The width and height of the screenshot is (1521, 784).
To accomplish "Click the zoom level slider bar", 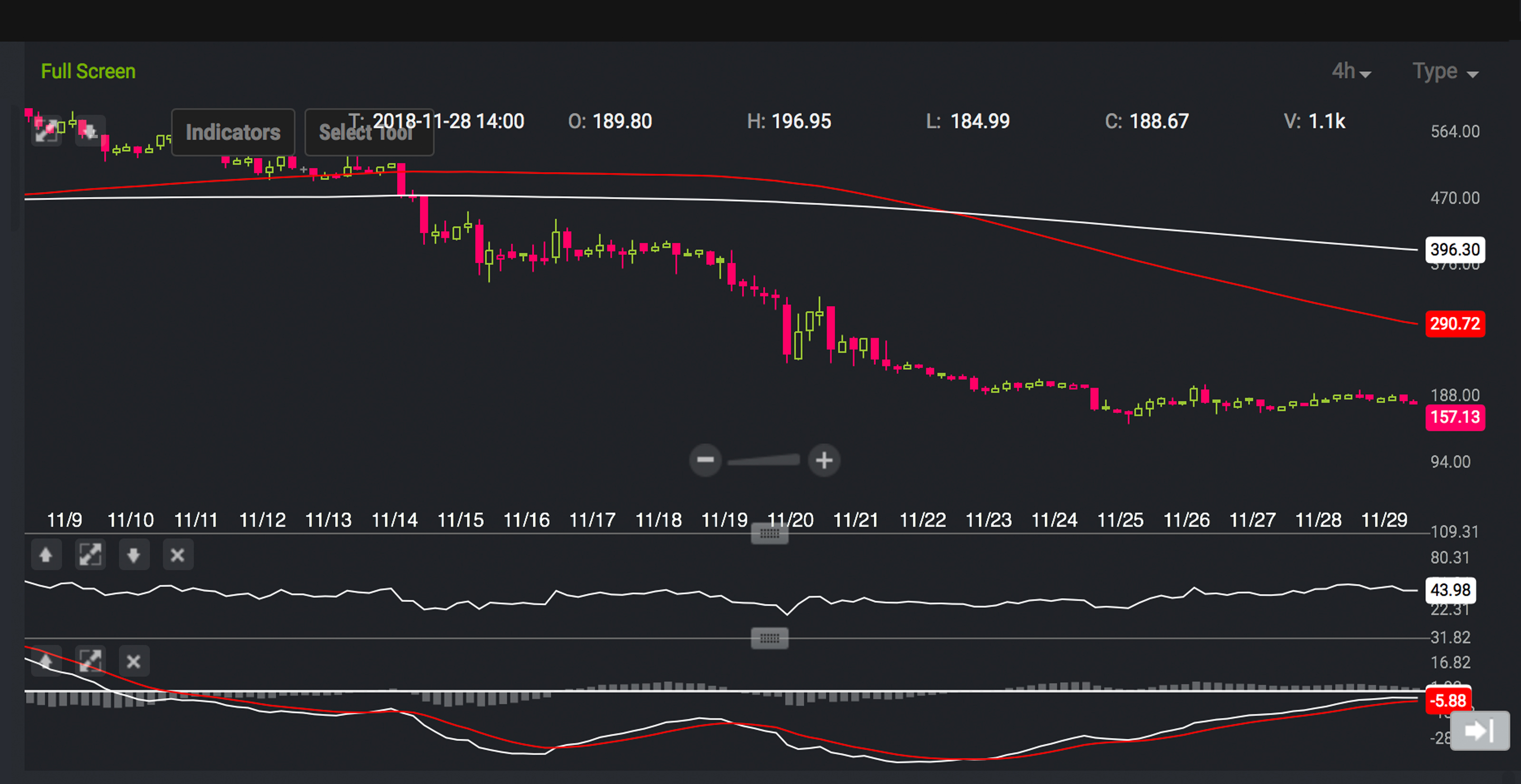I will coord(764,460).
